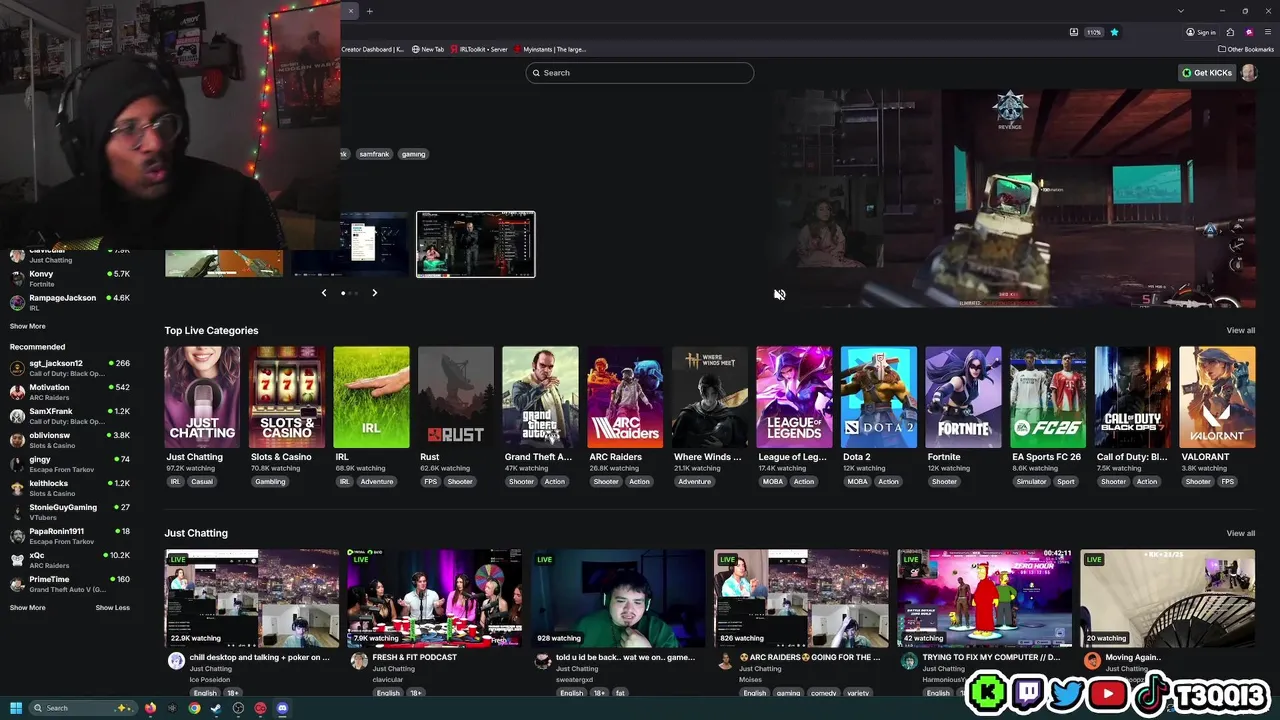1280x720 pixels.
Task: Open Google Chrome from the taskbar
Action: point(194,708)
